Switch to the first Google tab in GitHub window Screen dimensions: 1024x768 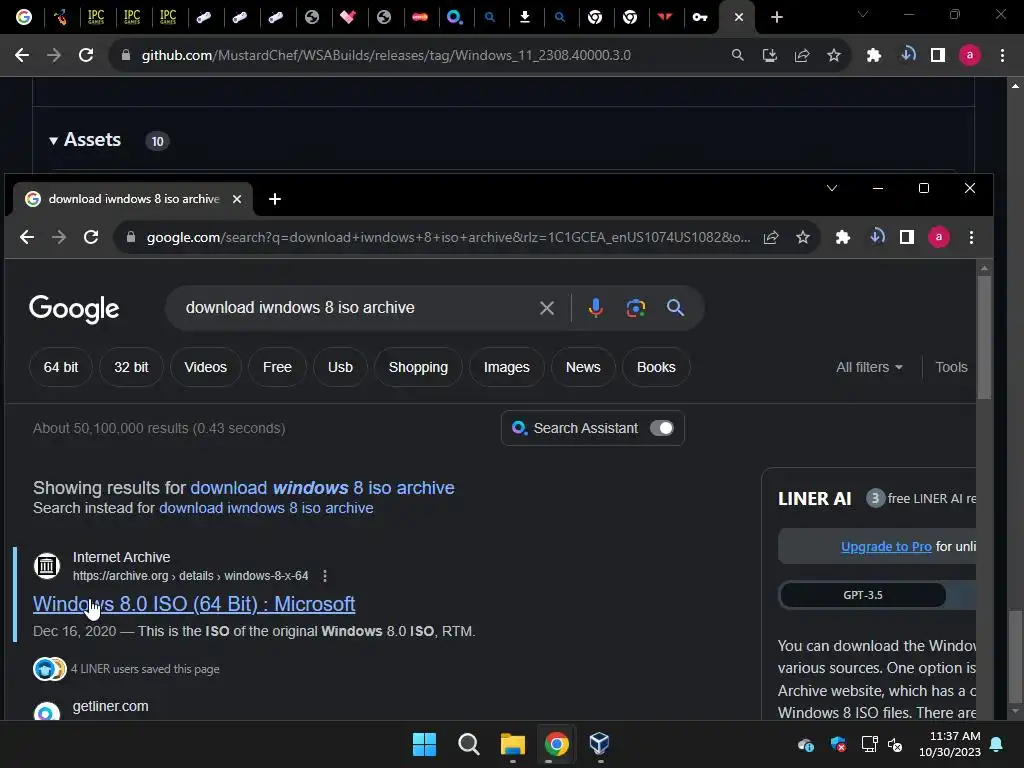24,18
